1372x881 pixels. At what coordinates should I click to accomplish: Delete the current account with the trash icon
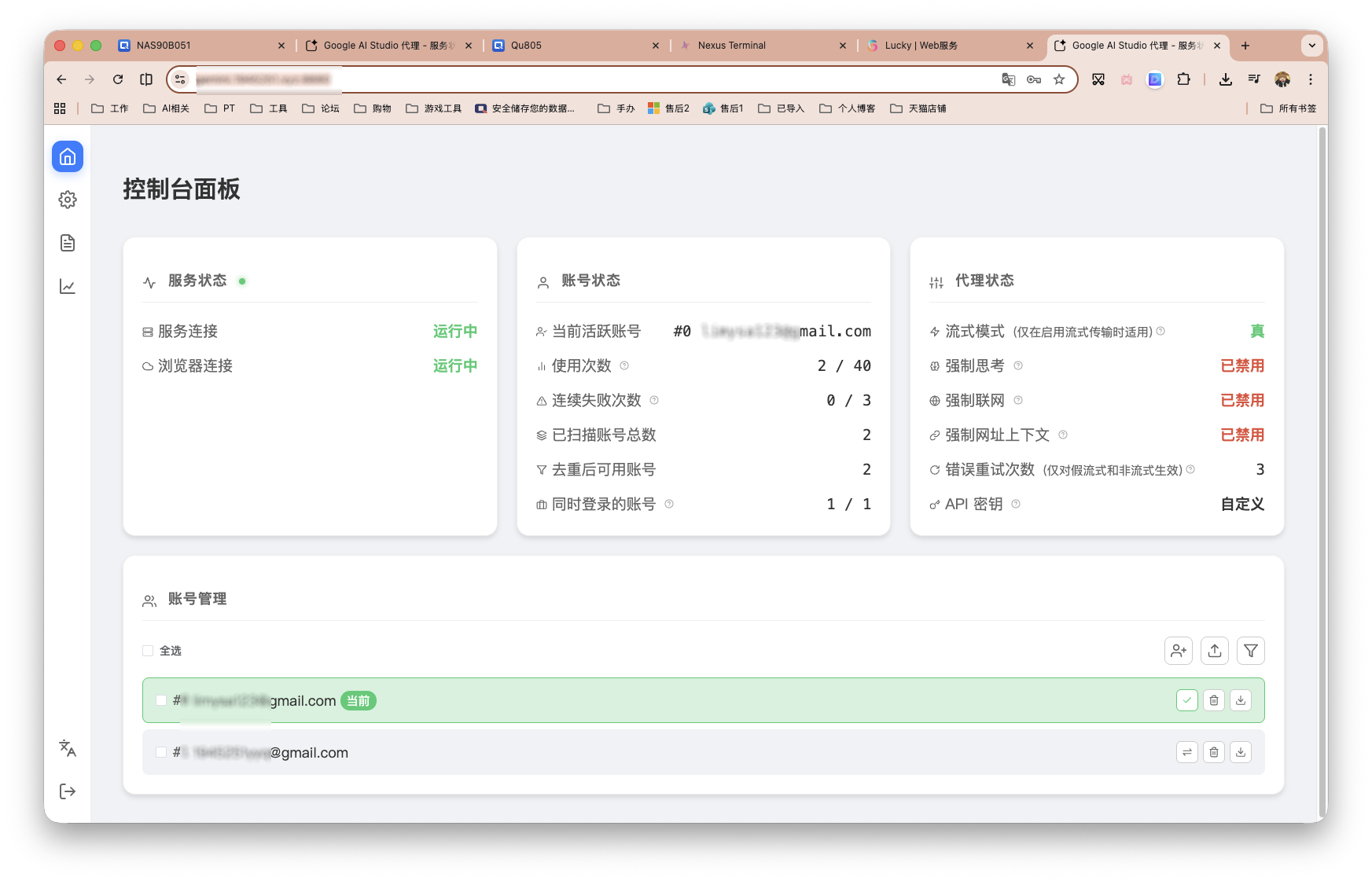point(1213,699)
